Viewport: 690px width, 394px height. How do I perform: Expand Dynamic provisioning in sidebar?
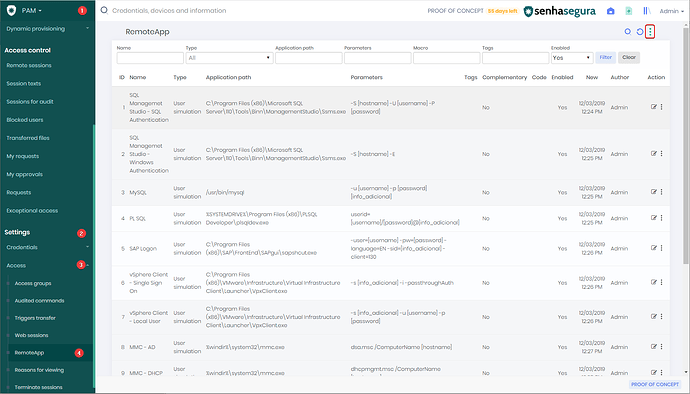click(x=48, y=29)
